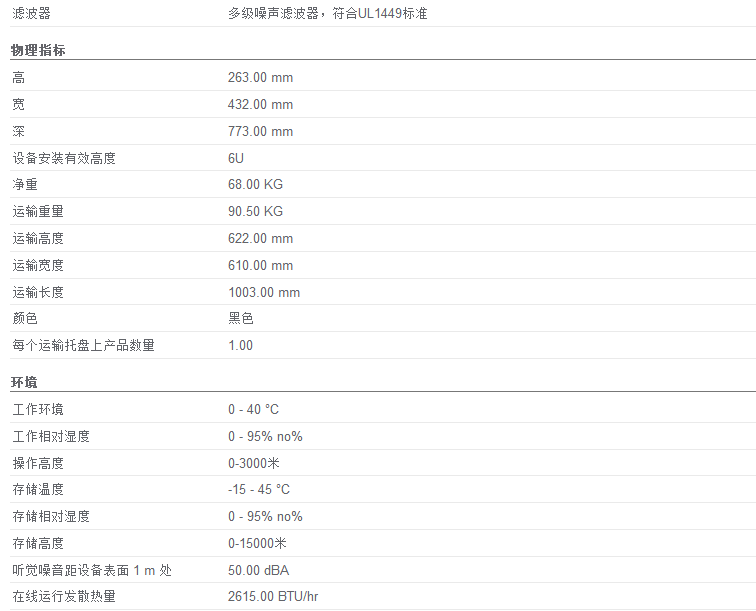Click the 1003.00 mm shipping length
Viewport: 756px width, 611px height.
click(x=264, y=292)
